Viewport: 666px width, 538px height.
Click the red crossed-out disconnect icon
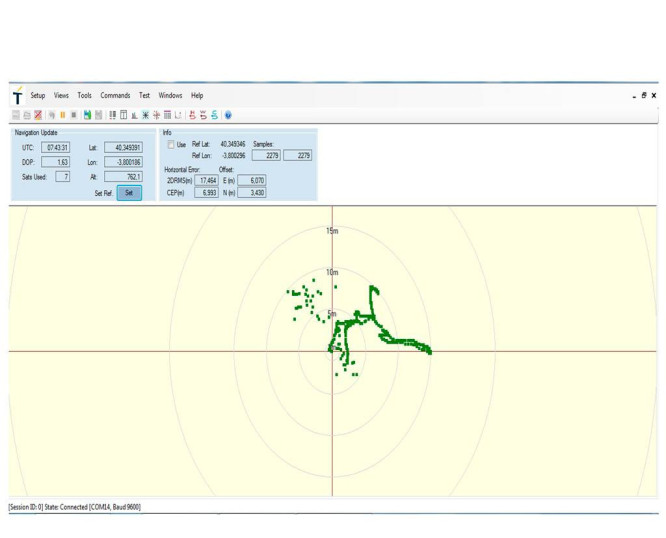coord(38,115)
